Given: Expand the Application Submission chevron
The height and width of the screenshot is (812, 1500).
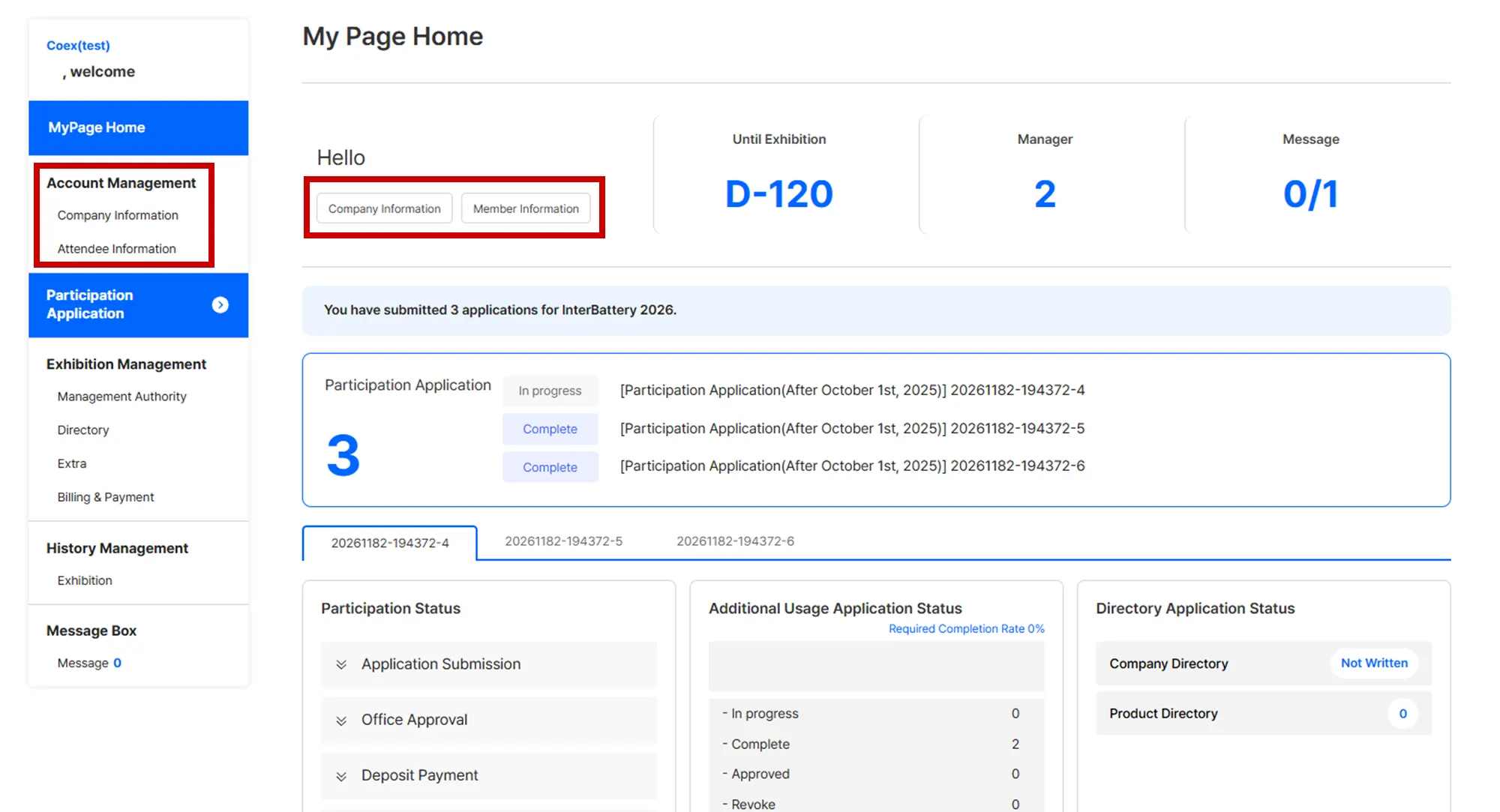Looking at the screenshot, I should click(x=341, y=664).
